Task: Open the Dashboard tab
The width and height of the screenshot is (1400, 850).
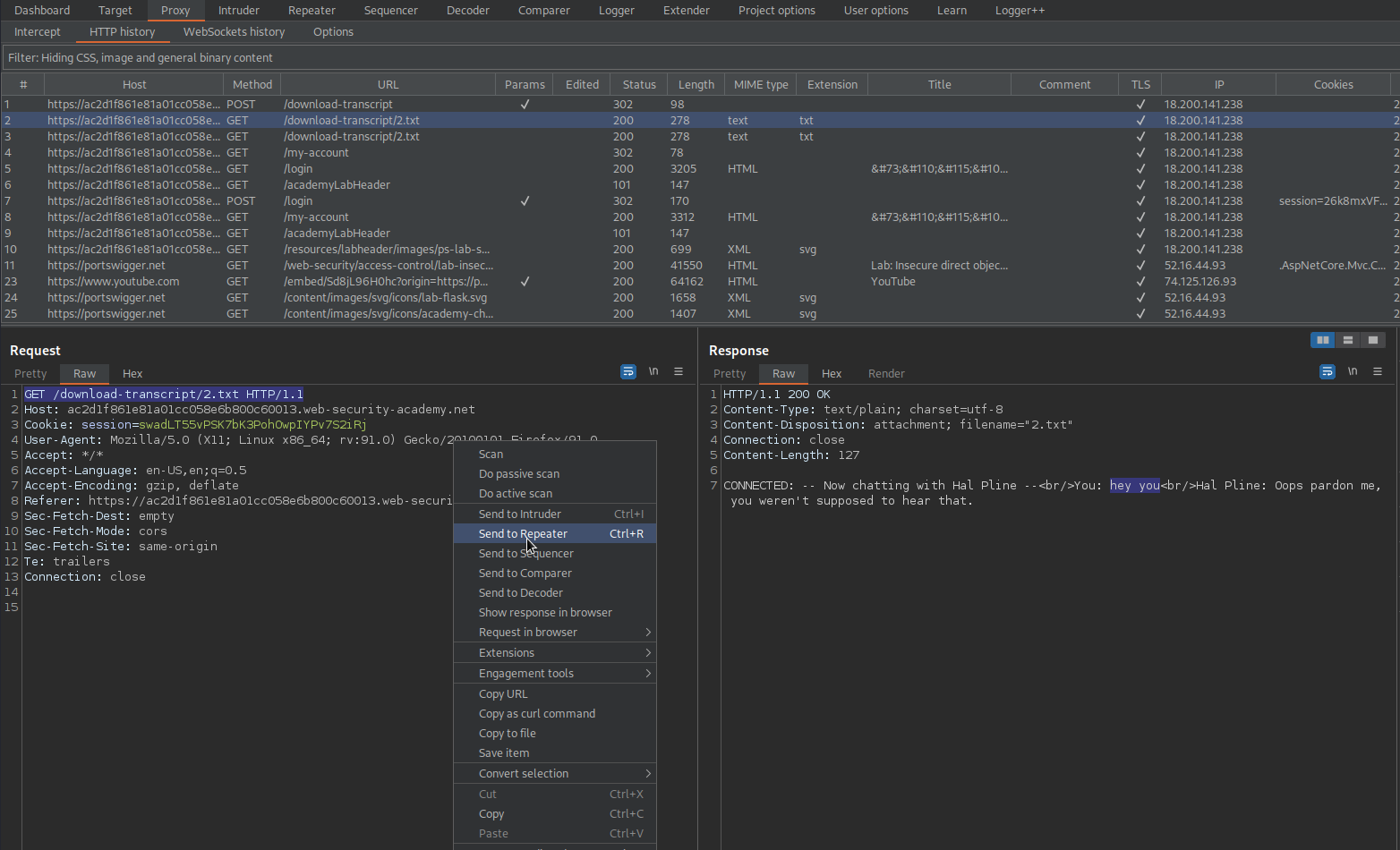Action: coord(42,11)
